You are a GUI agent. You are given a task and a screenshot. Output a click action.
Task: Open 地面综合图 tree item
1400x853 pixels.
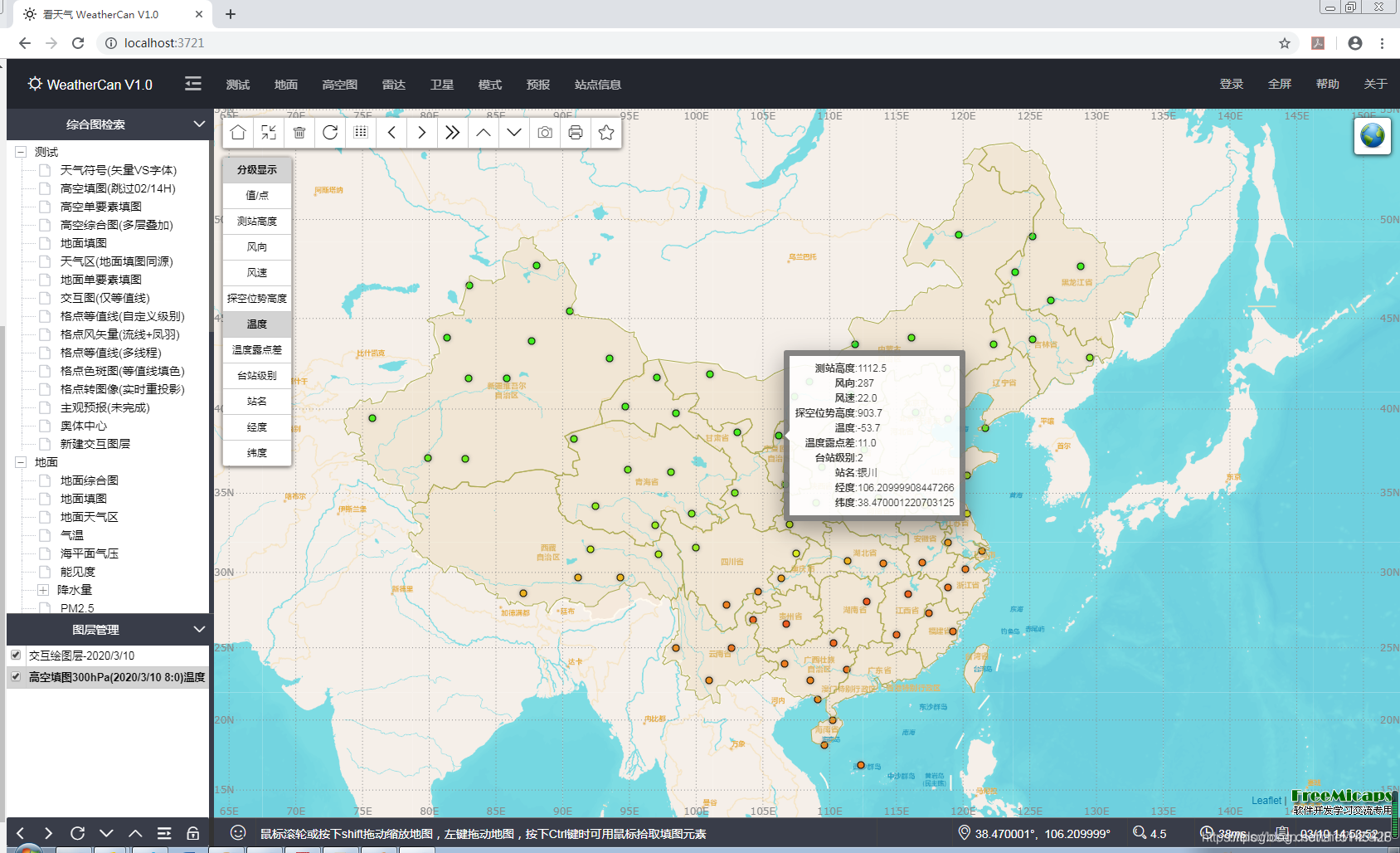[x=90, y=480]
